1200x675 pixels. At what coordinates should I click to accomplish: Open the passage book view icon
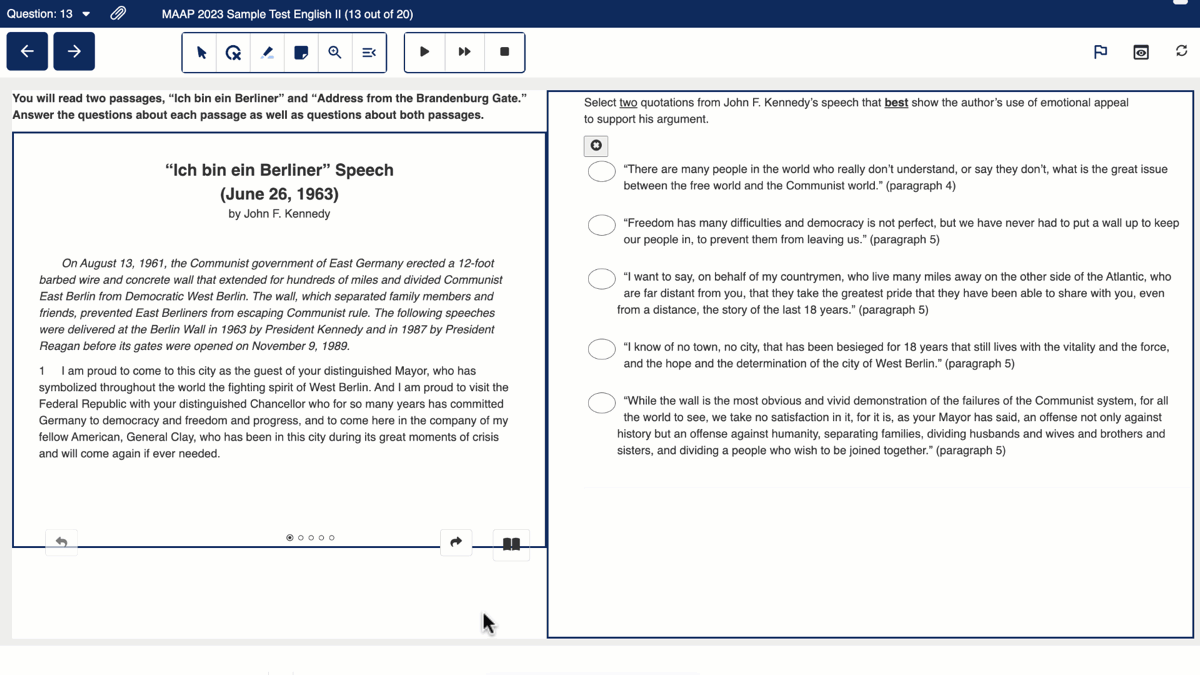(x=511, y=544)
